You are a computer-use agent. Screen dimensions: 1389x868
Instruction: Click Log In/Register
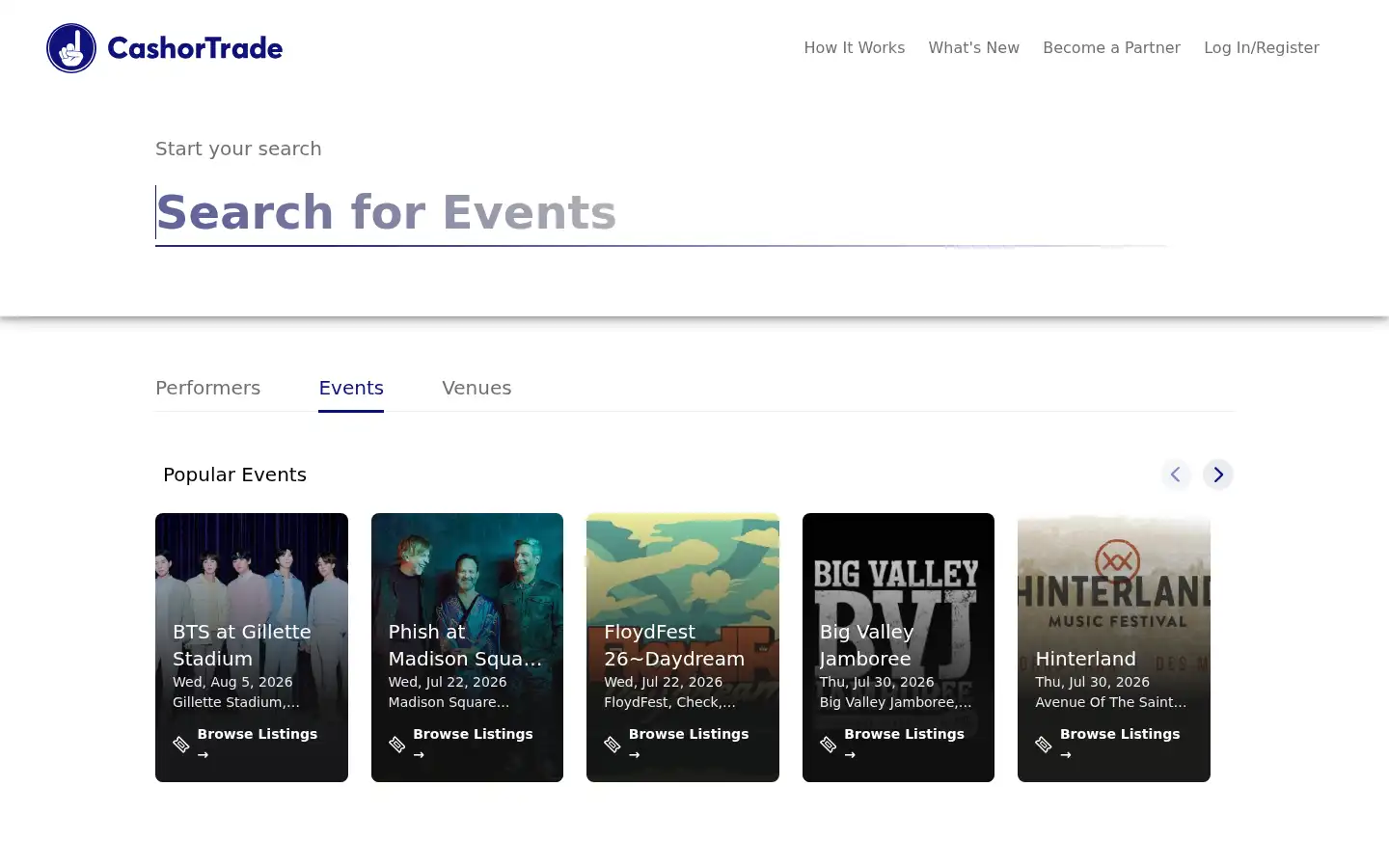point(1262,48)
